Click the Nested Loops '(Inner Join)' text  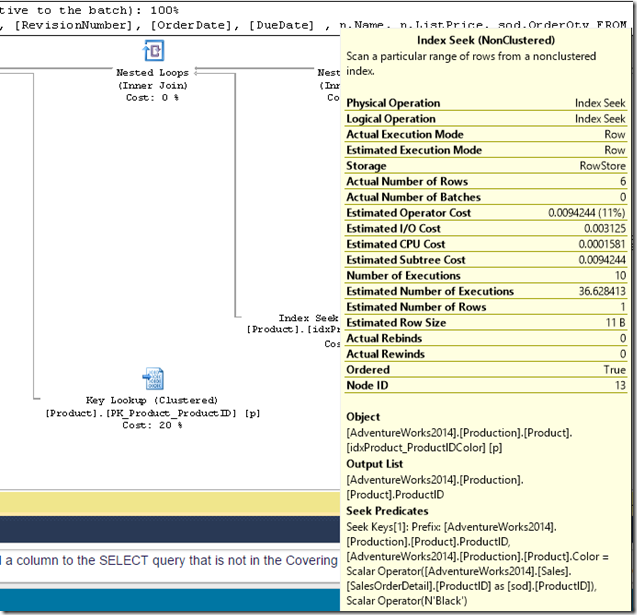[x=153, y=85]
